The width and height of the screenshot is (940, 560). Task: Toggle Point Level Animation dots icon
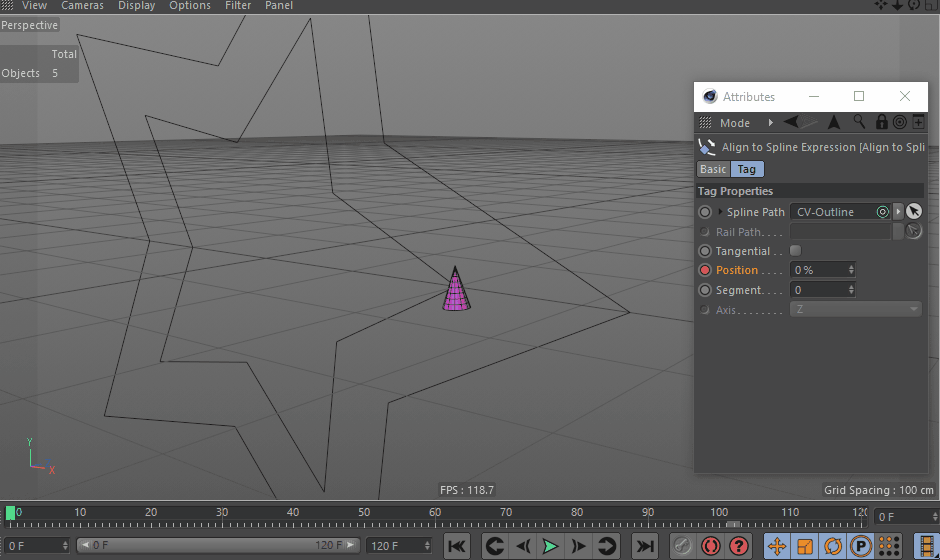[889, 546]
